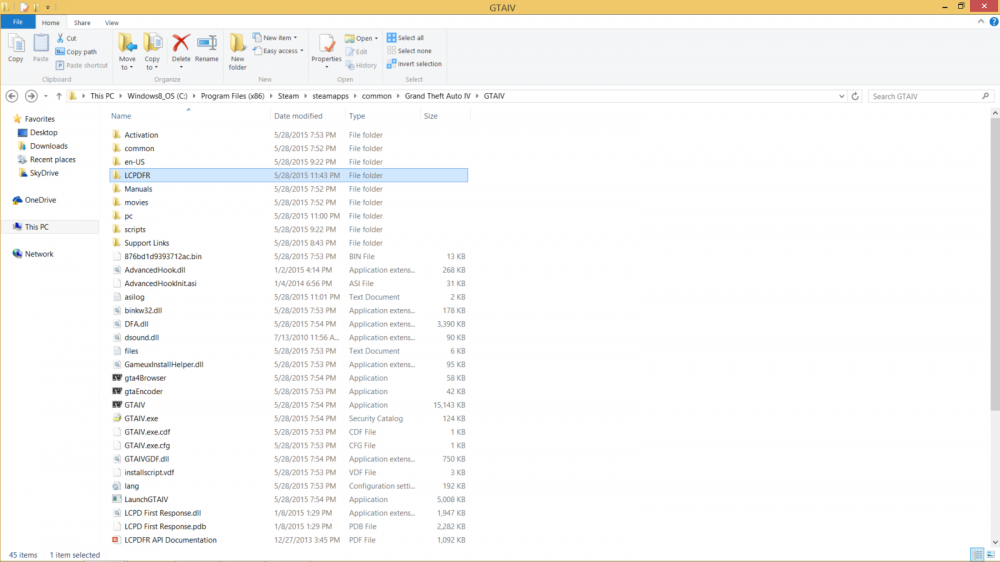
Task: Select Network in navigation pane
Action: click(33, 254)
